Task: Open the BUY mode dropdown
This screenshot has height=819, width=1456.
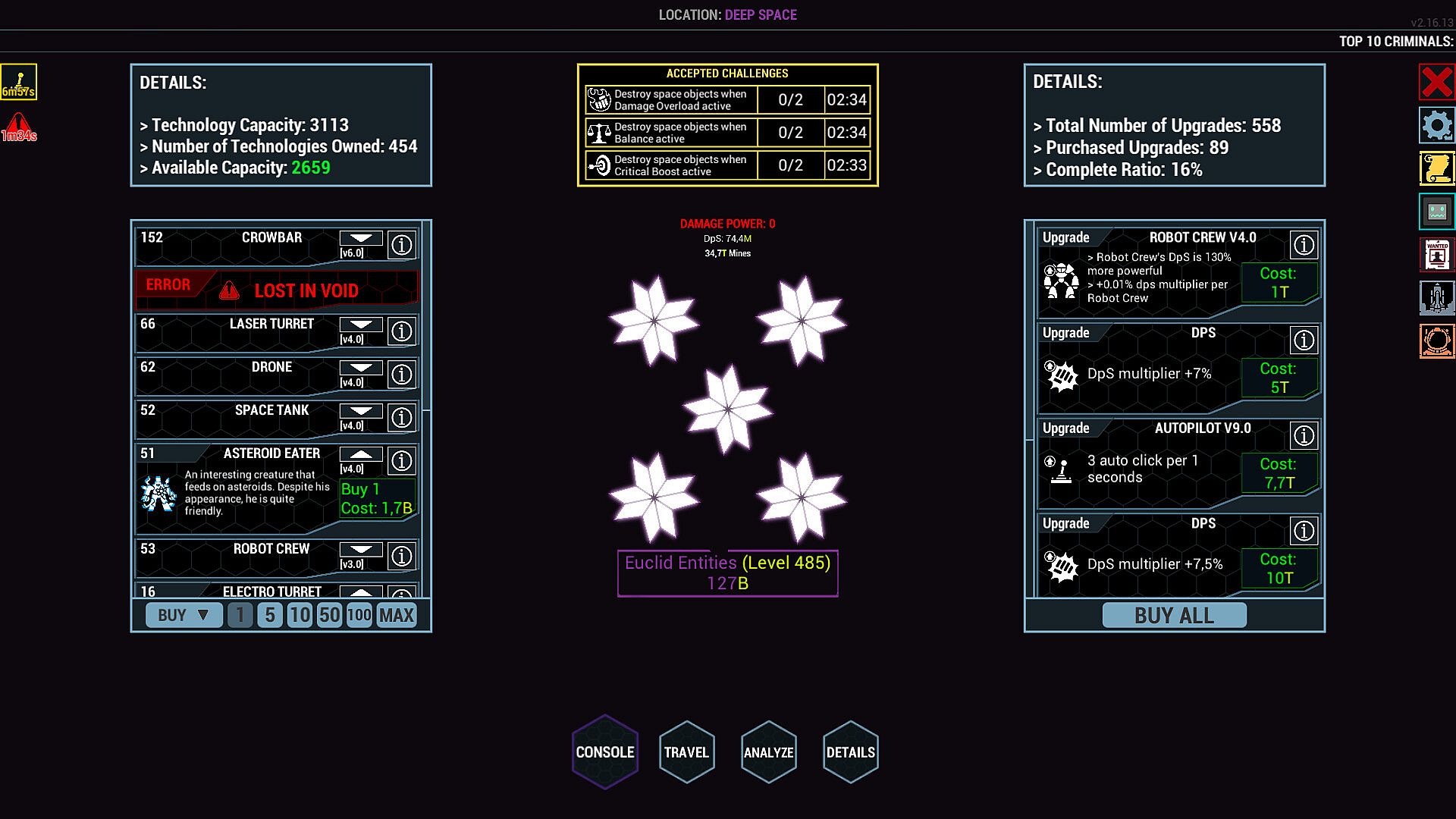Action: 184,615
